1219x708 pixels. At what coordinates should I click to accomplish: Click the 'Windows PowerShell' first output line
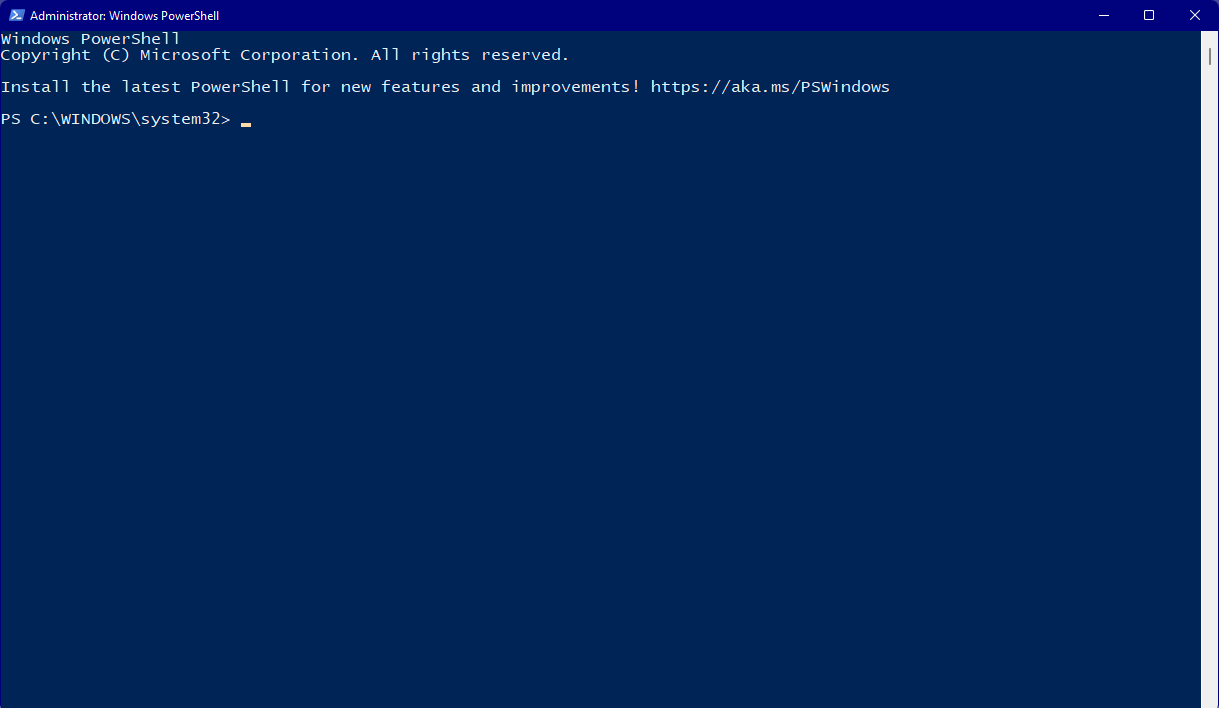tap(91, 39)
